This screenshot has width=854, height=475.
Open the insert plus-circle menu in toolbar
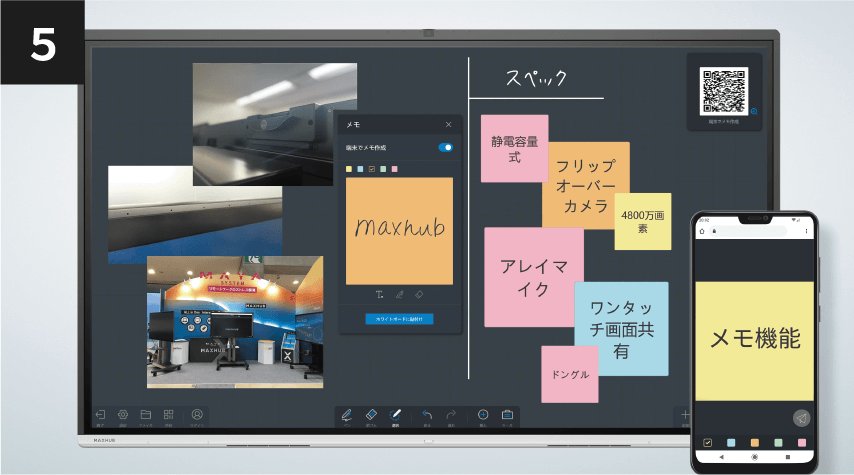tap(482, 415)
